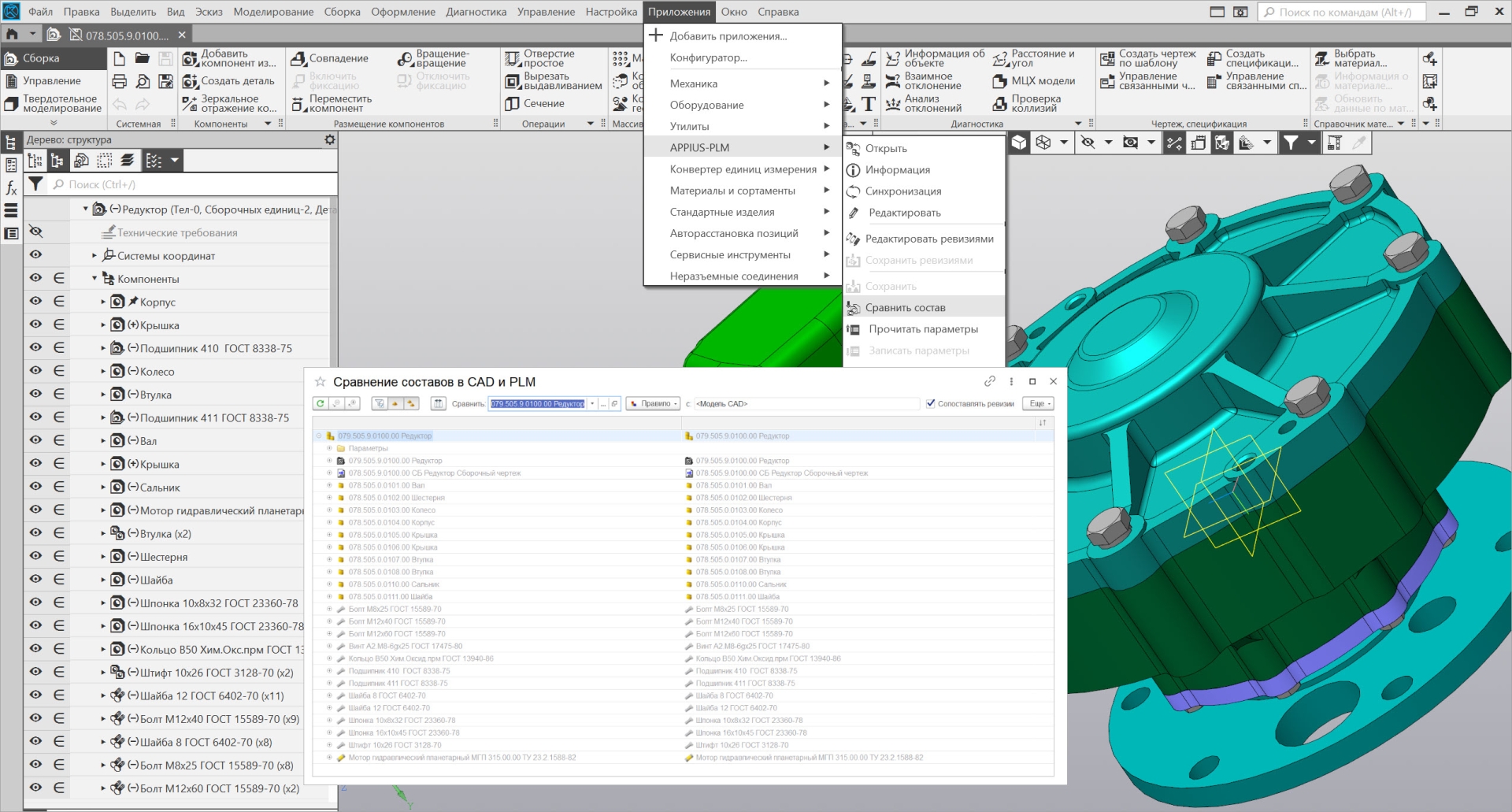Click the Добавить компонент из файла icon
Image resolution: width=1512 pixels, height=812 pixels.
190,58
